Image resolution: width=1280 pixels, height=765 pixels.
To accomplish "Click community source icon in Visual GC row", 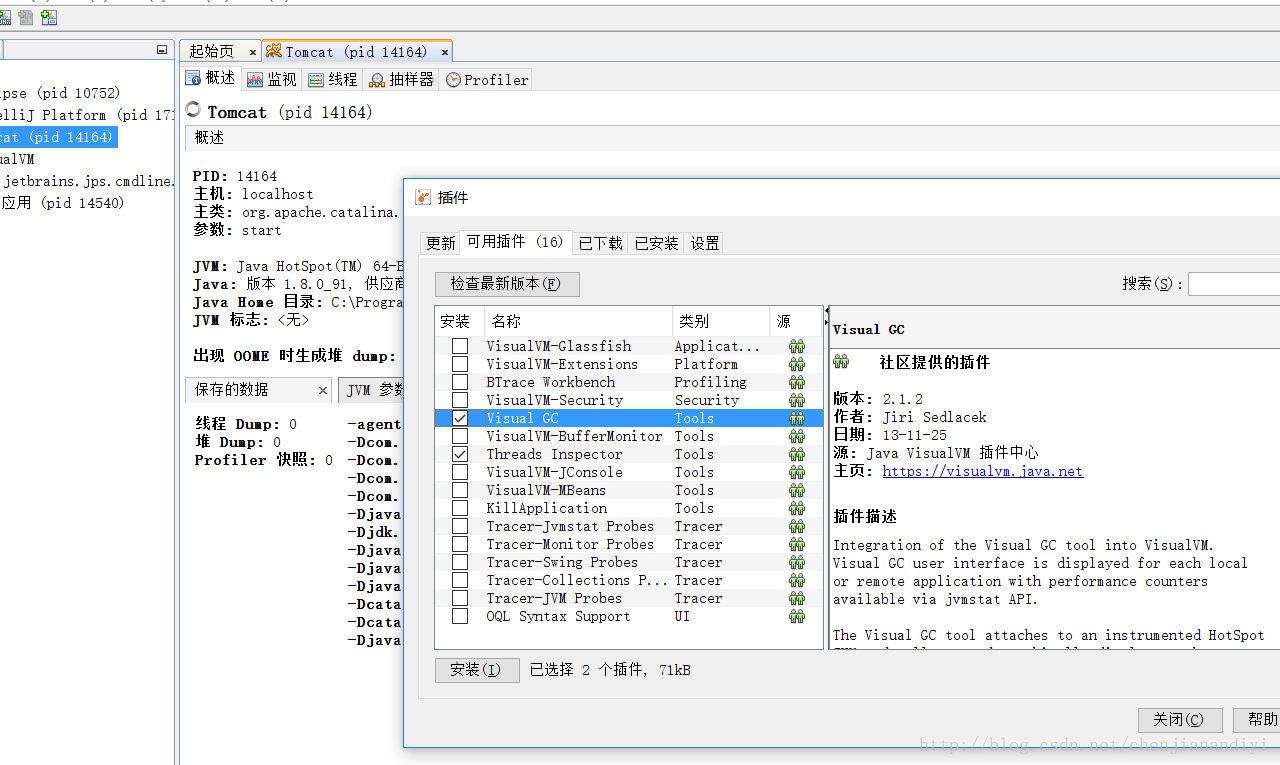I will (x=796, y=418).
